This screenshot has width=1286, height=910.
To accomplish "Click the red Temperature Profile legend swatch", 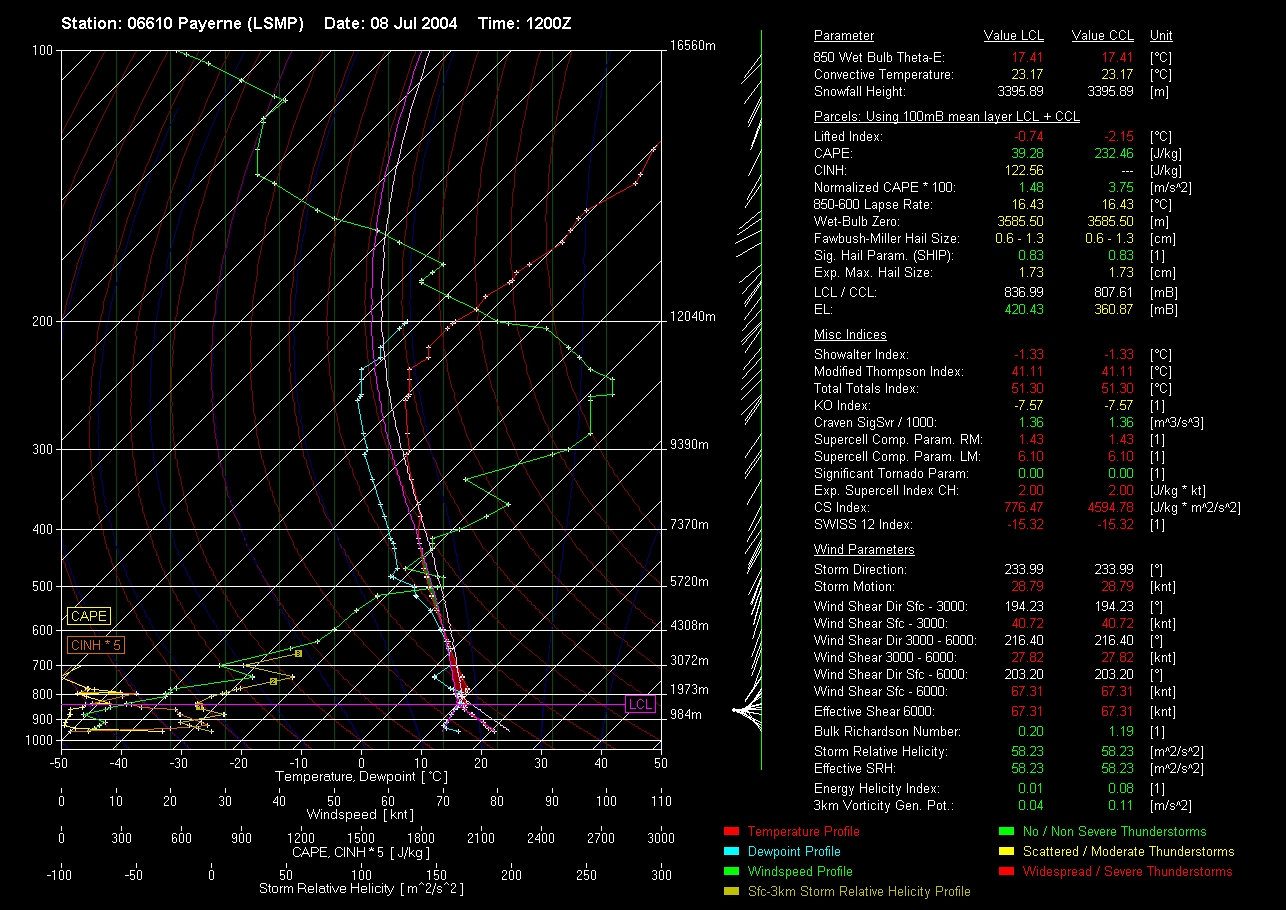I will (x=730, y=831).
